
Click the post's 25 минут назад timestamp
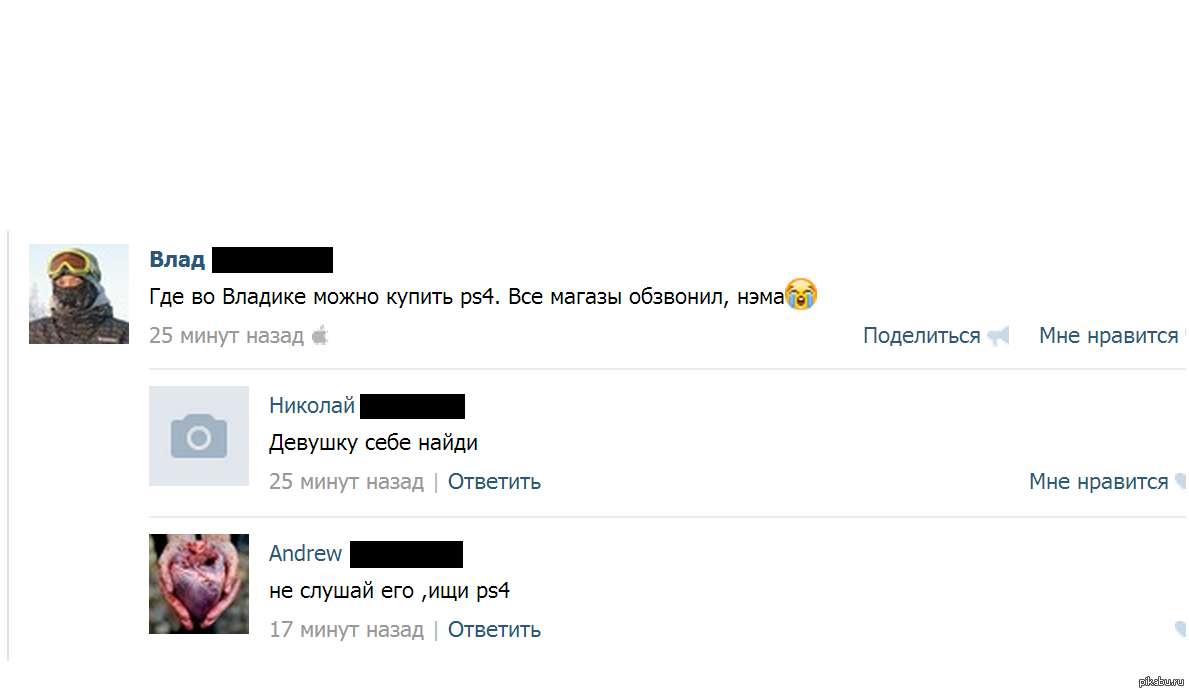[x=226, y=336]
